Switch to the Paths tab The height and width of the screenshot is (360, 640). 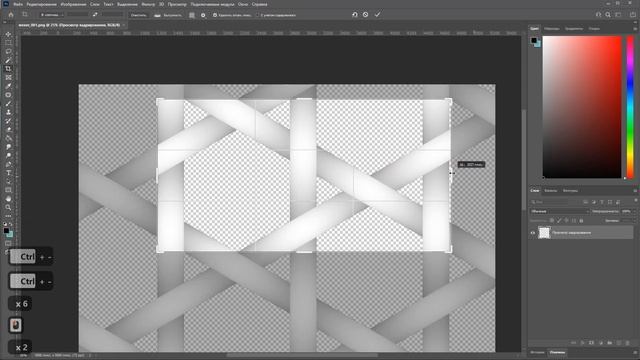570,191
